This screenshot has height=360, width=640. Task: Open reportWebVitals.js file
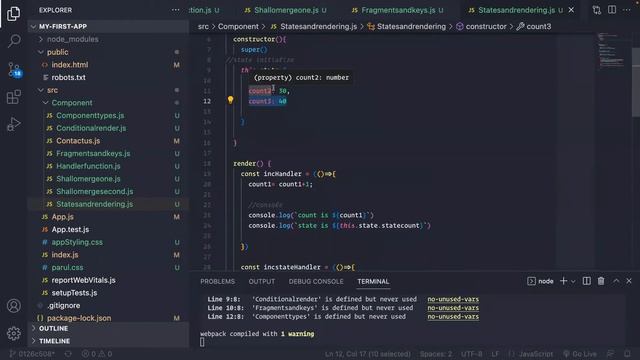coord(83,280)
